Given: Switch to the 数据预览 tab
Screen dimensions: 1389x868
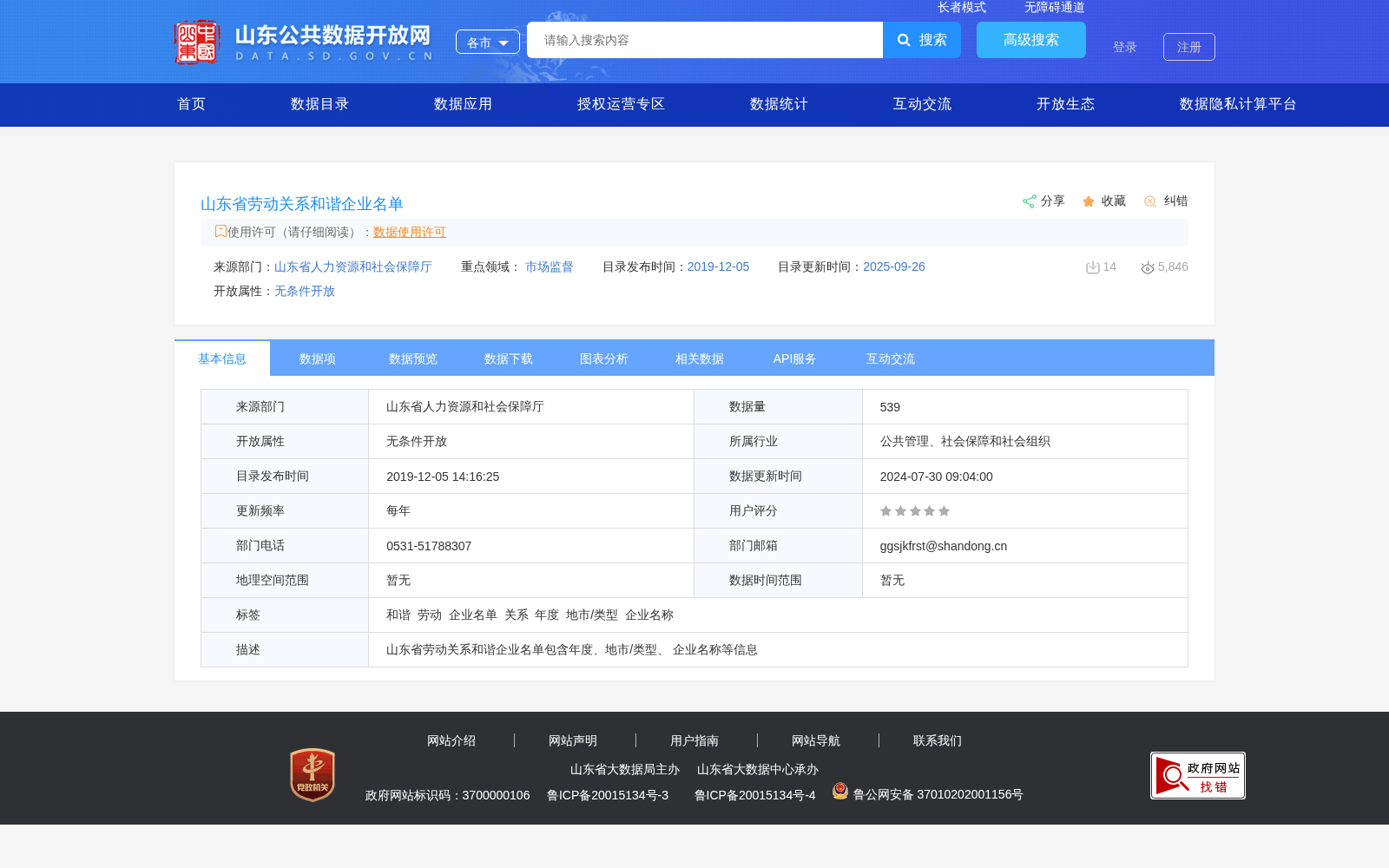Looking at the screenshot, I should pos(413,358).
